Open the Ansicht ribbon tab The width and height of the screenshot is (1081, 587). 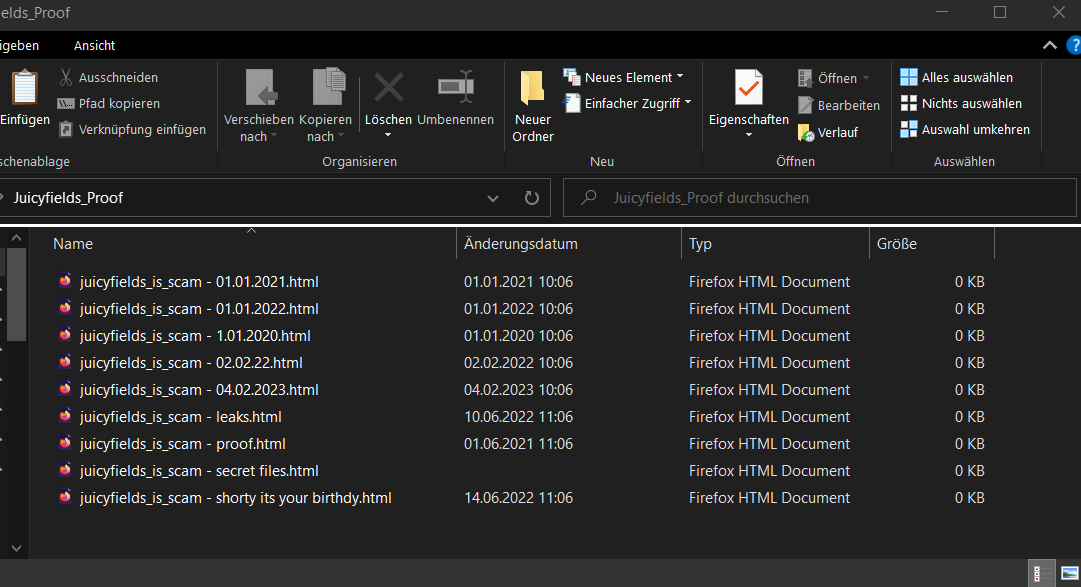tap(94, 46)
